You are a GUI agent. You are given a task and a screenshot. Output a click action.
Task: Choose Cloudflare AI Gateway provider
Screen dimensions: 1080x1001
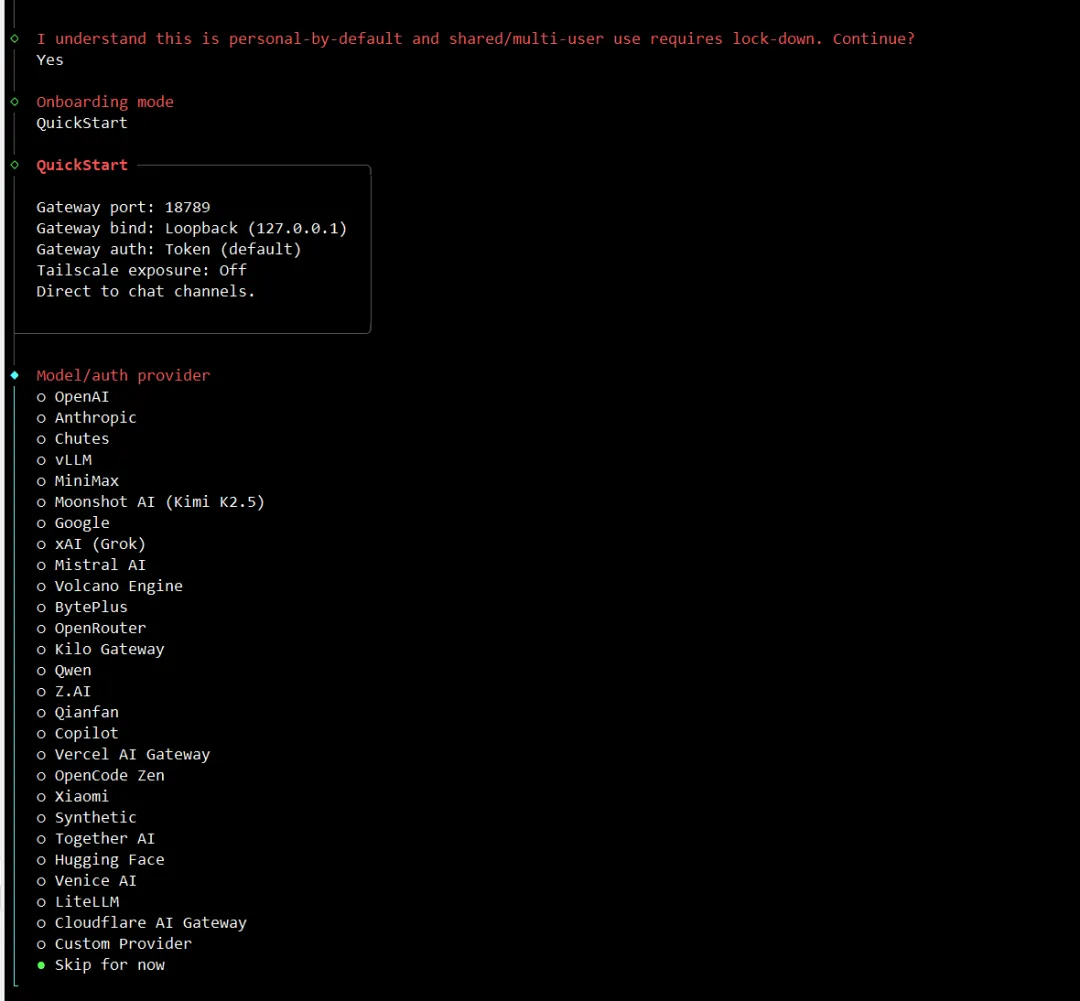pyautogui.click(x=142, y=922)
